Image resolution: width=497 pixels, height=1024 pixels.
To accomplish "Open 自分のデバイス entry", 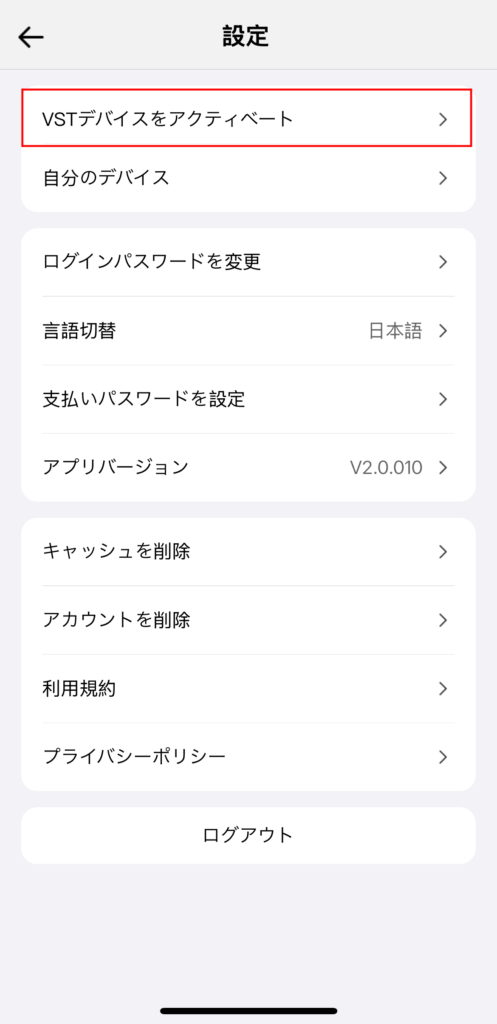I will point(248,178).
